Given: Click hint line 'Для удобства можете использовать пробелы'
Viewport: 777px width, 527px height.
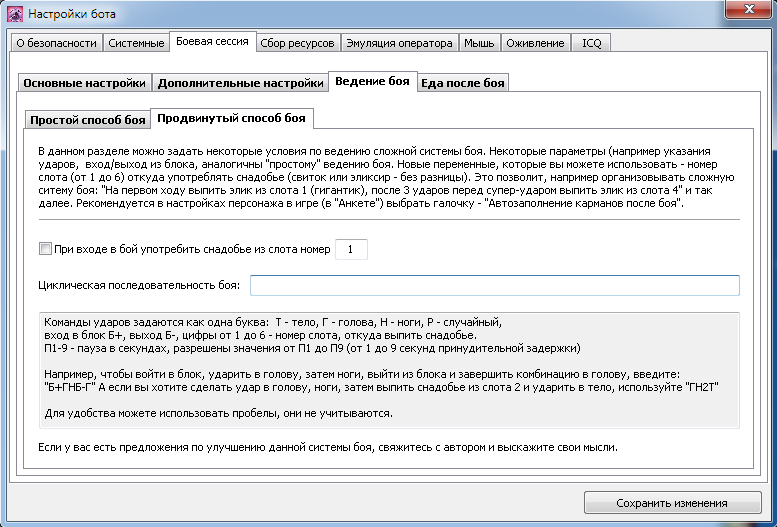Looking at the screenshot, I should 219,413.
